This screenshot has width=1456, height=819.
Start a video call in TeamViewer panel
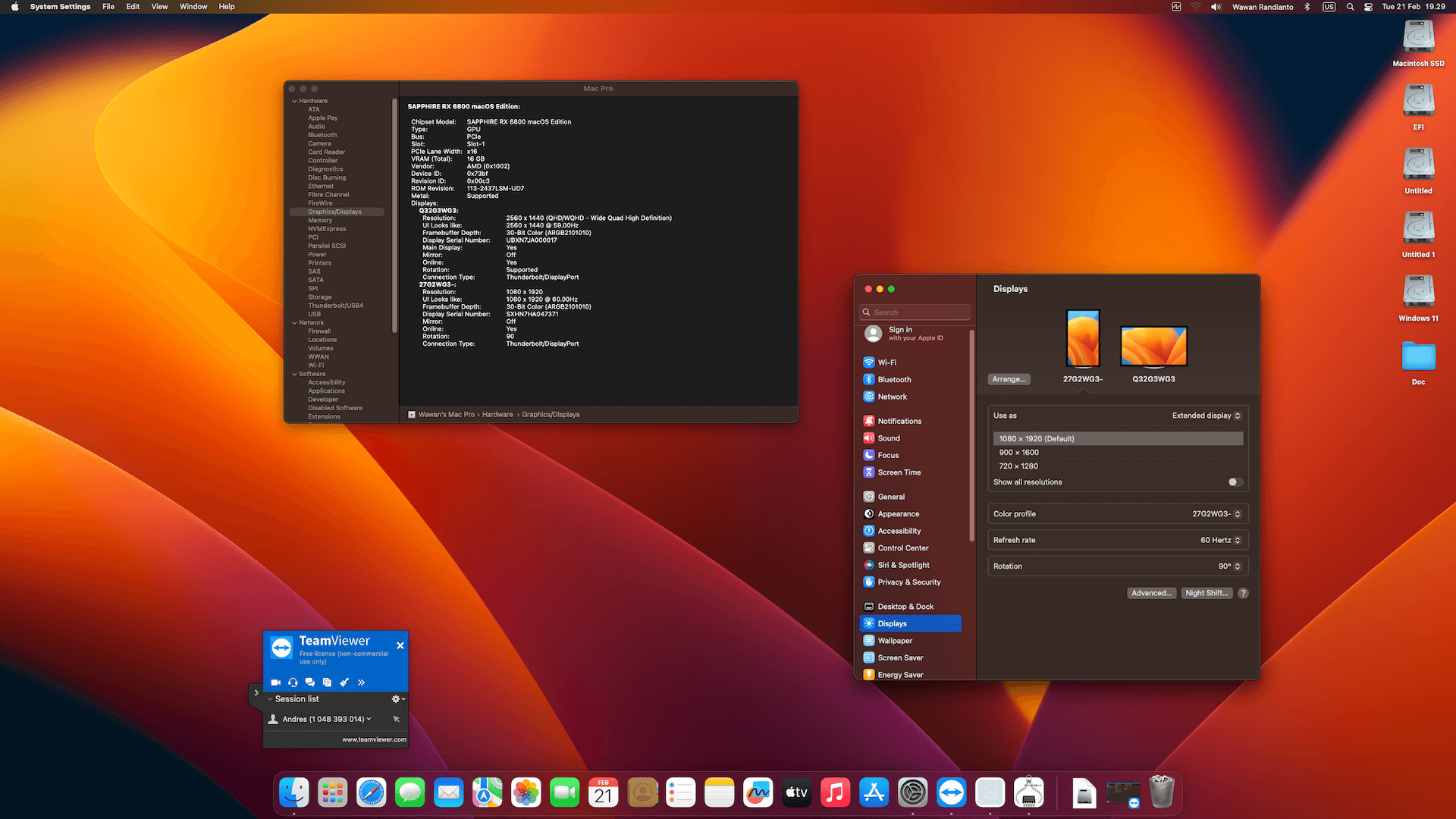coord(275,682)
